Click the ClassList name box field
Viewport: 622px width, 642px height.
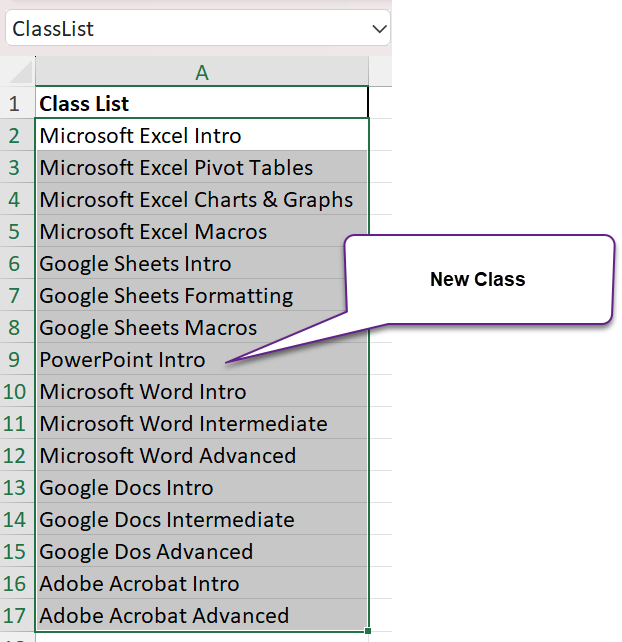coord(198,28)
